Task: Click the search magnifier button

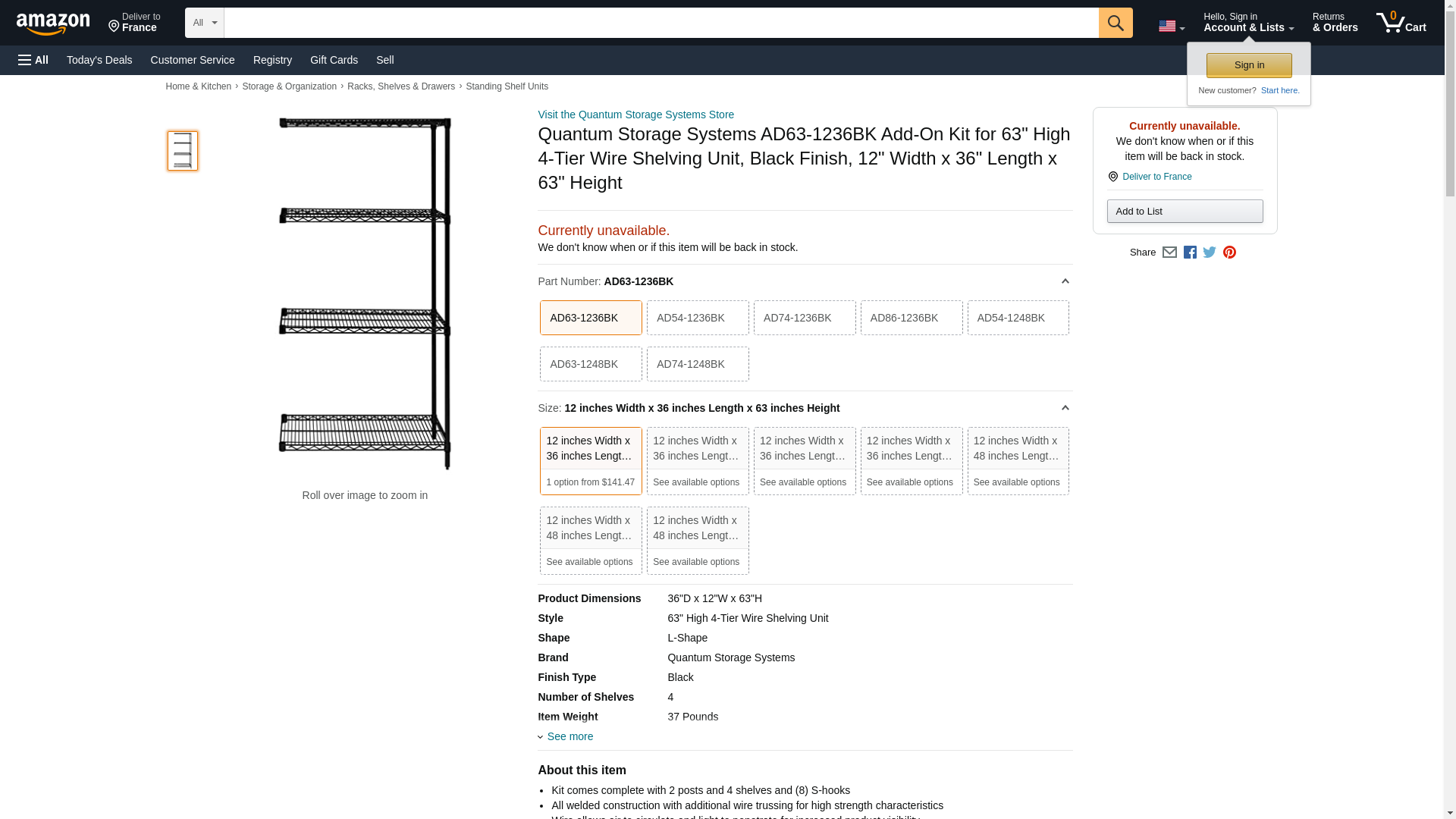Action: (1115, 23)
